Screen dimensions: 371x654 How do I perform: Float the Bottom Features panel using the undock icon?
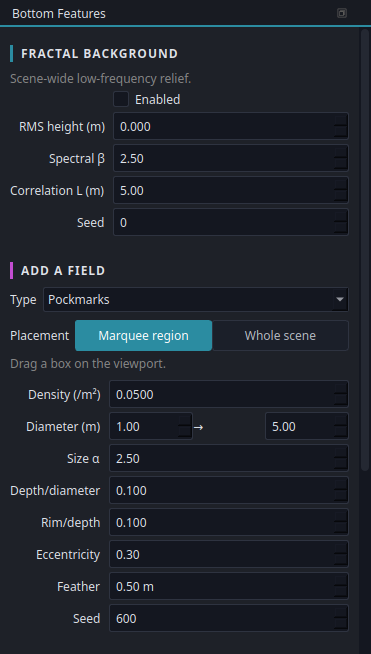(x=341, y=13)
